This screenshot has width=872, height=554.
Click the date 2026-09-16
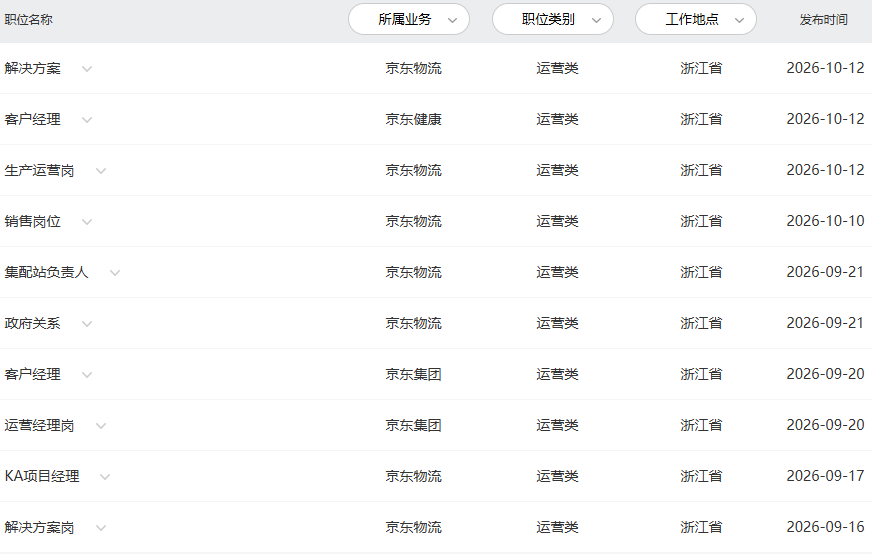825,527
